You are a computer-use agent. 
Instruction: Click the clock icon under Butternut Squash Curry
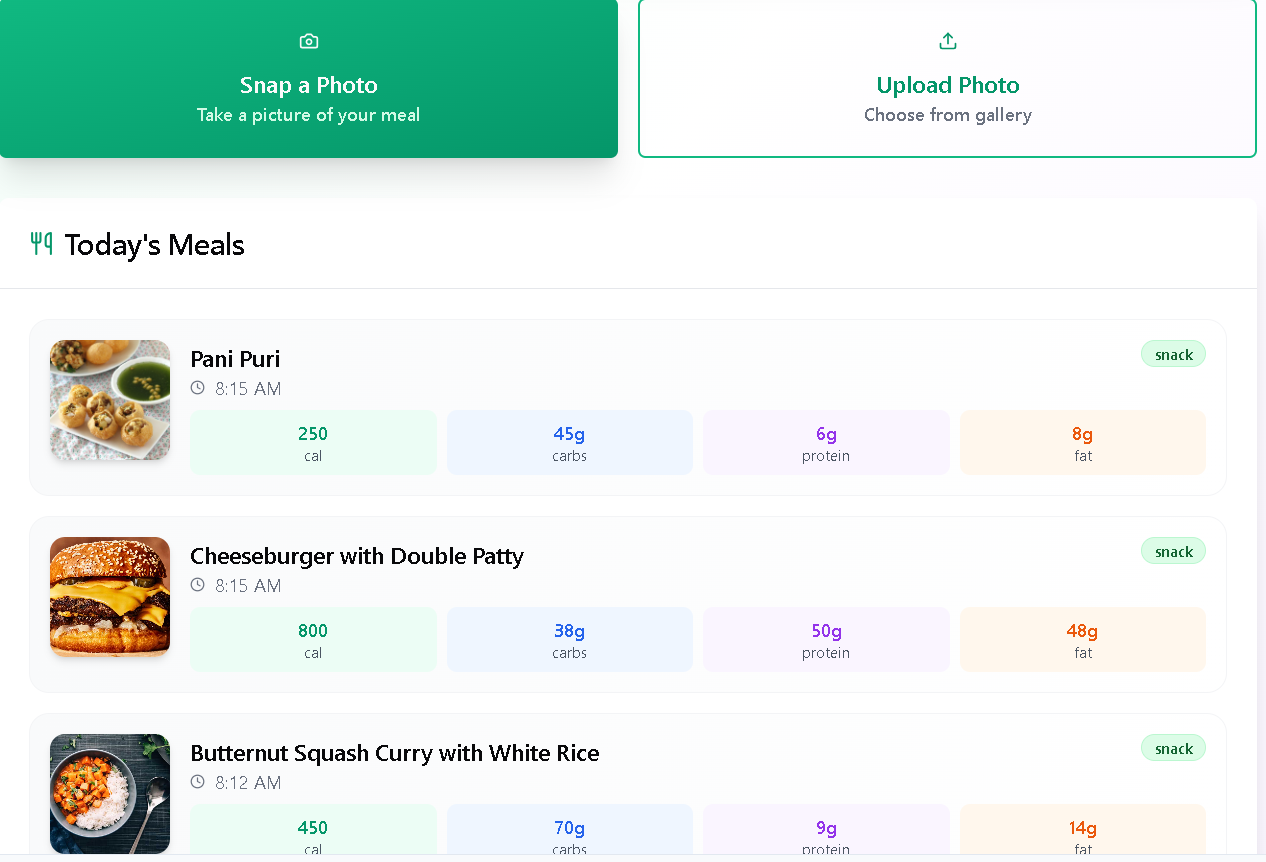(198, 782)
